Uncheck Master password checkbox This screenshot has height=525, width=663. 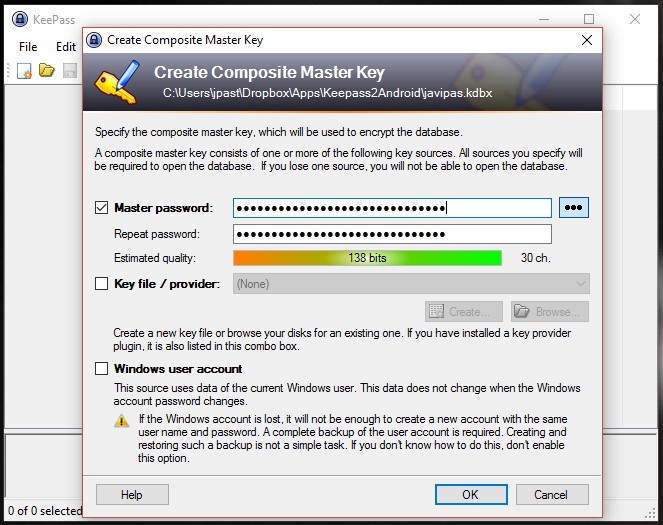tap(101, 208)
